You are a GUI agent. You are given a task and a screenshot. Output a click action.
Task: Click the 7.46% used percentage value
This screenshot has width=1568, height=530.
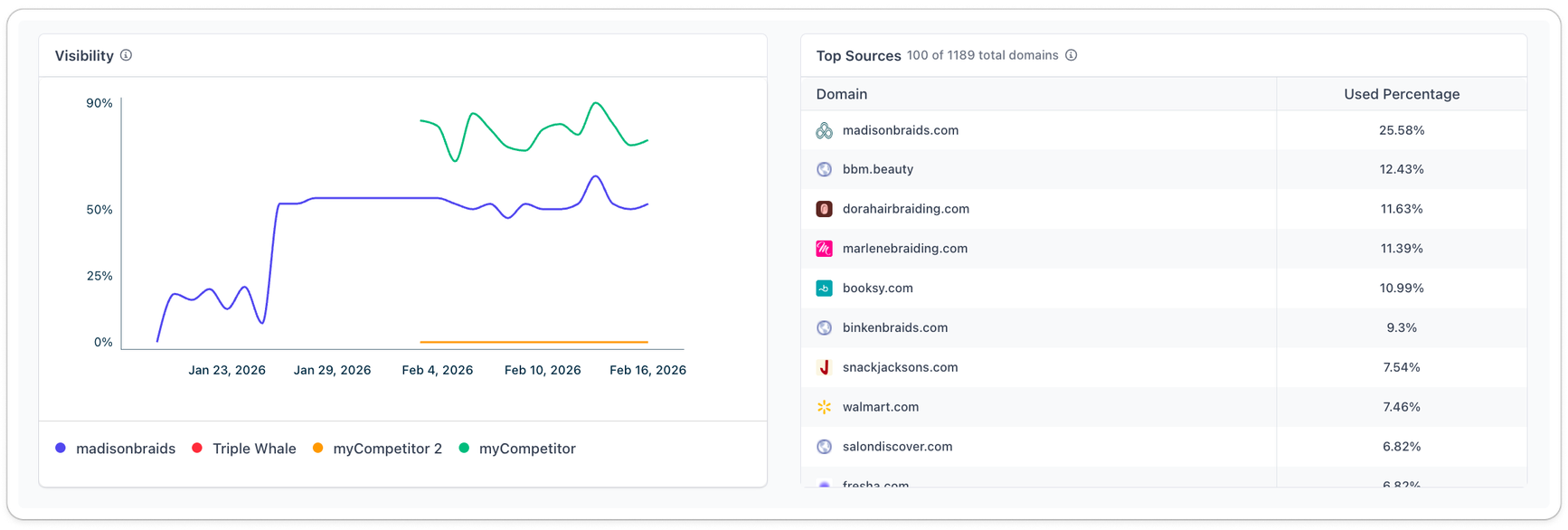click(1402, 407)
